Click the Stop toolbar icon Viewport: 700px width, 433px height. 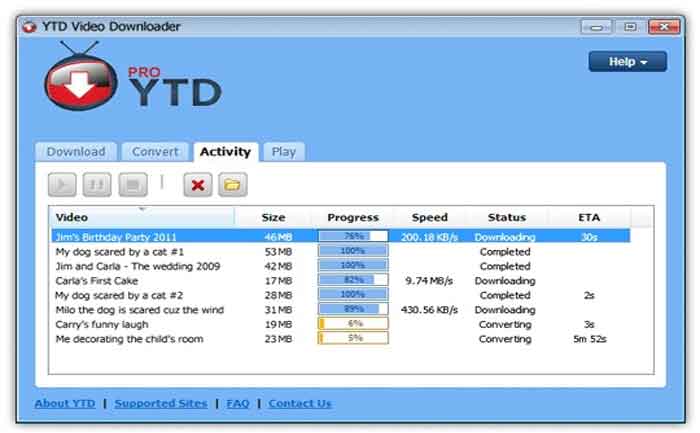tap(133, 185)
